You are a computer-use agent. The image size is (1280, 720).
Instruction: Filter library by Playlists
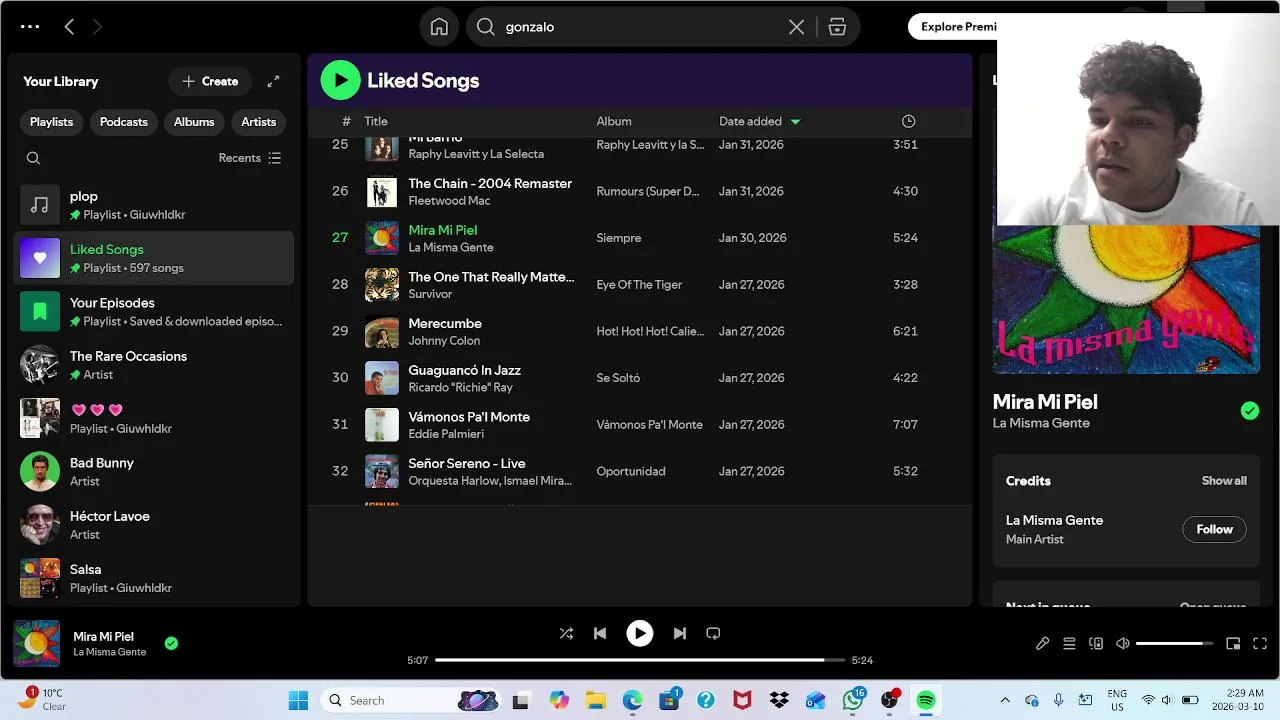point(51,122)
